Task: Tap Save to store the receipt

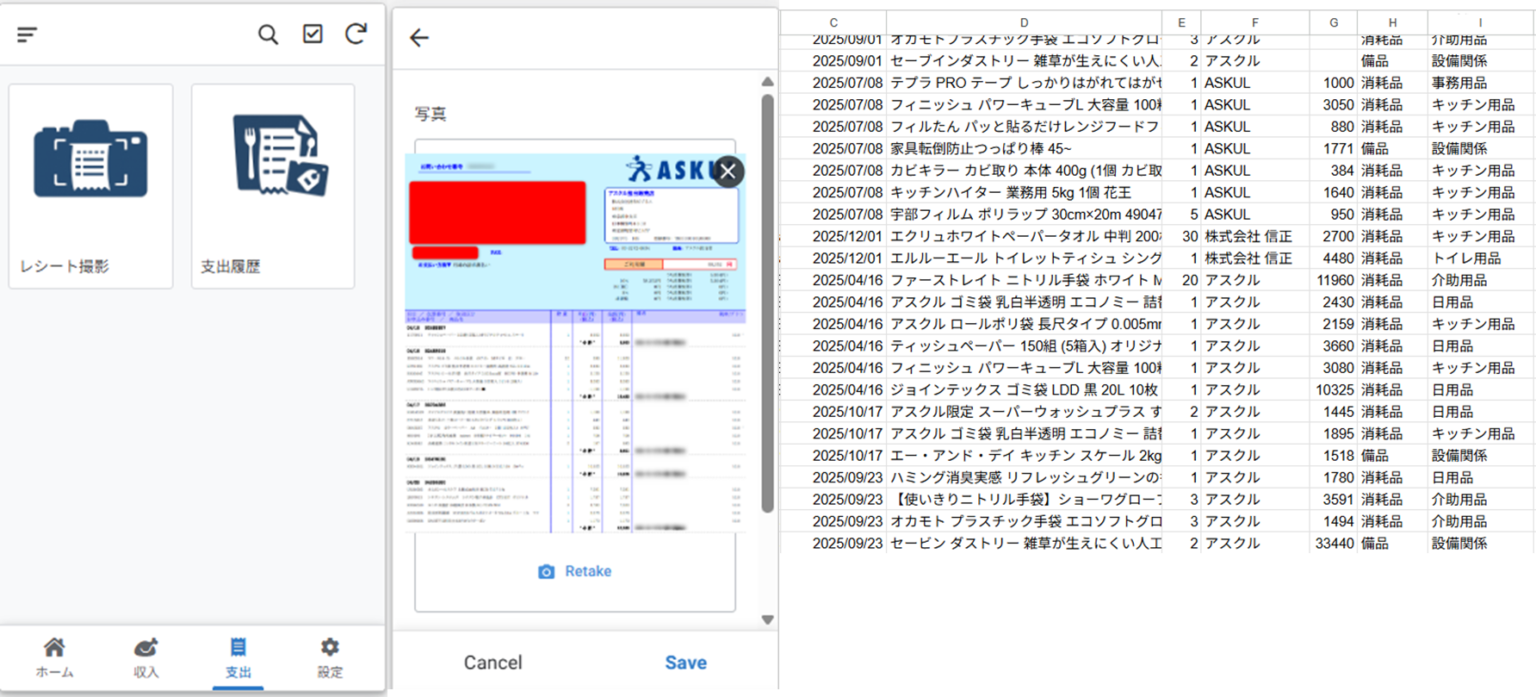Action: pos(685,662)
